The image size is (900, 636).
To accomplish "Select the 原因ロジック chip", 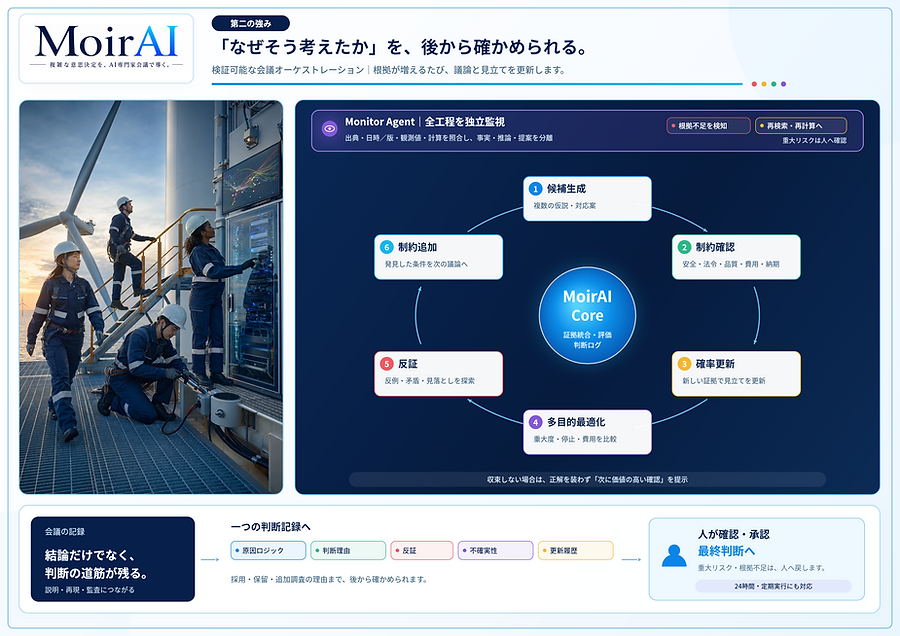I will pos(268,550).
